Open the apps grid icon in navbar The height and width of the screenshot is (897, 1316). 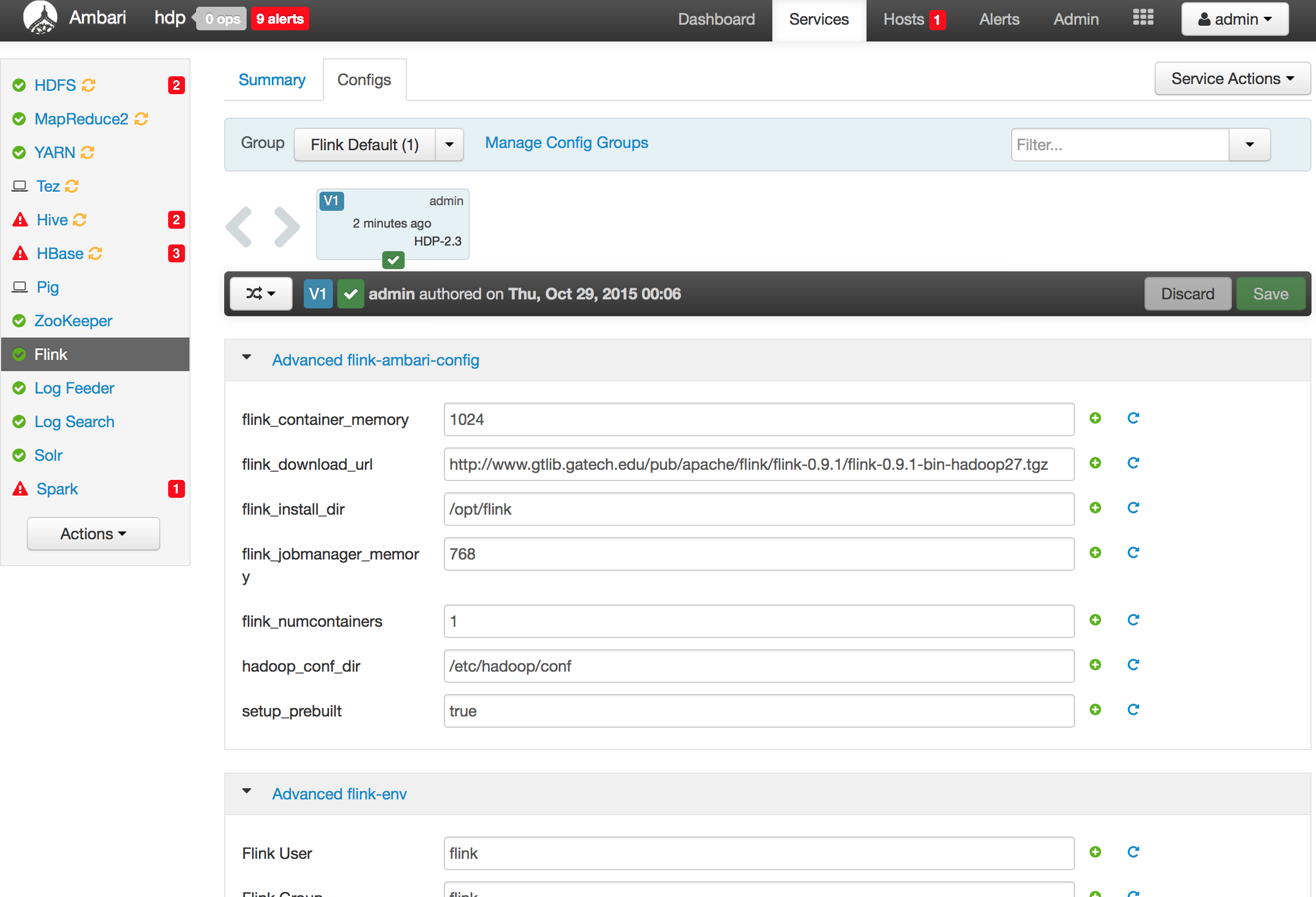pos(1143,18)
